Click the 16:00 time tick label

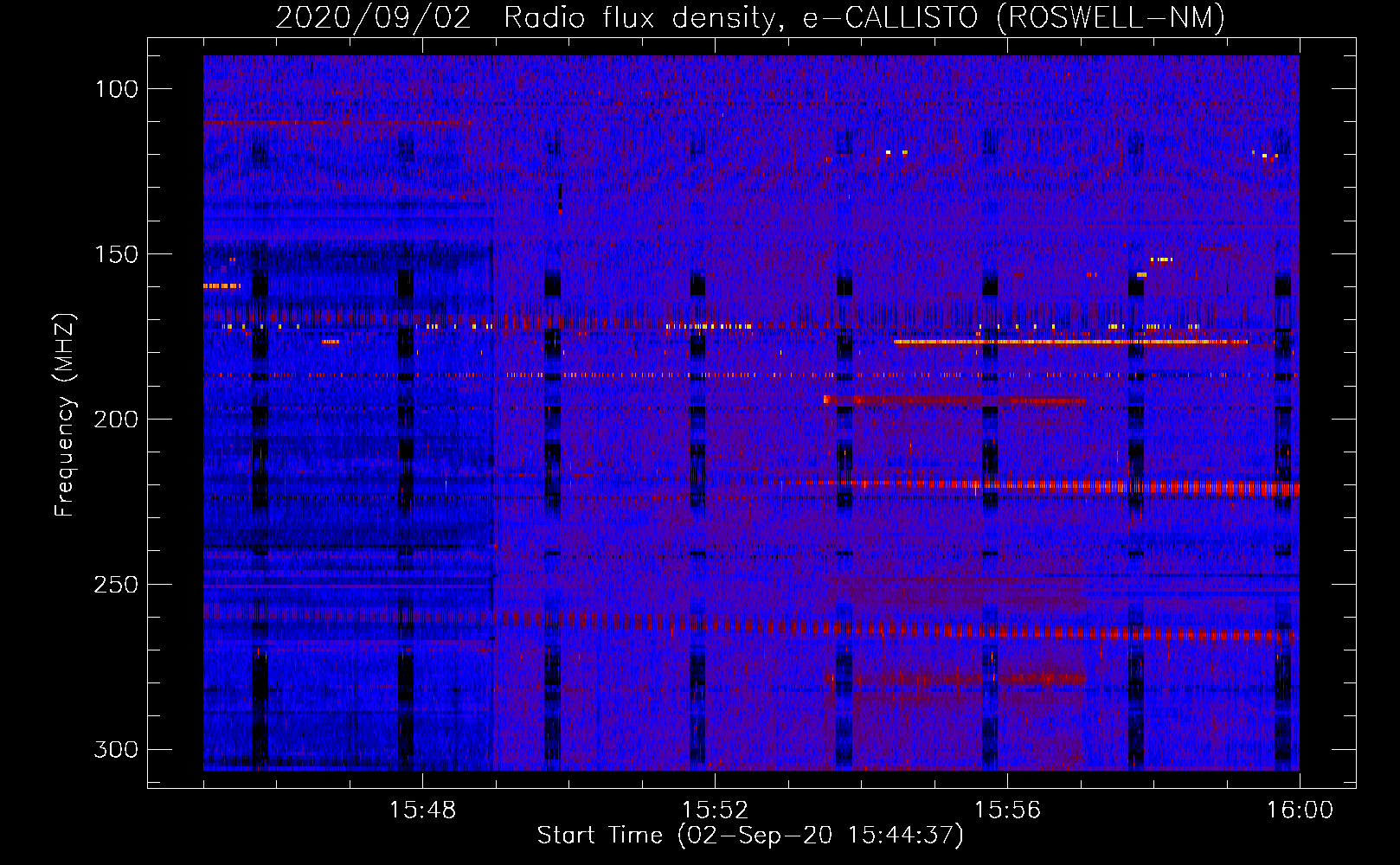point(1300,811)
